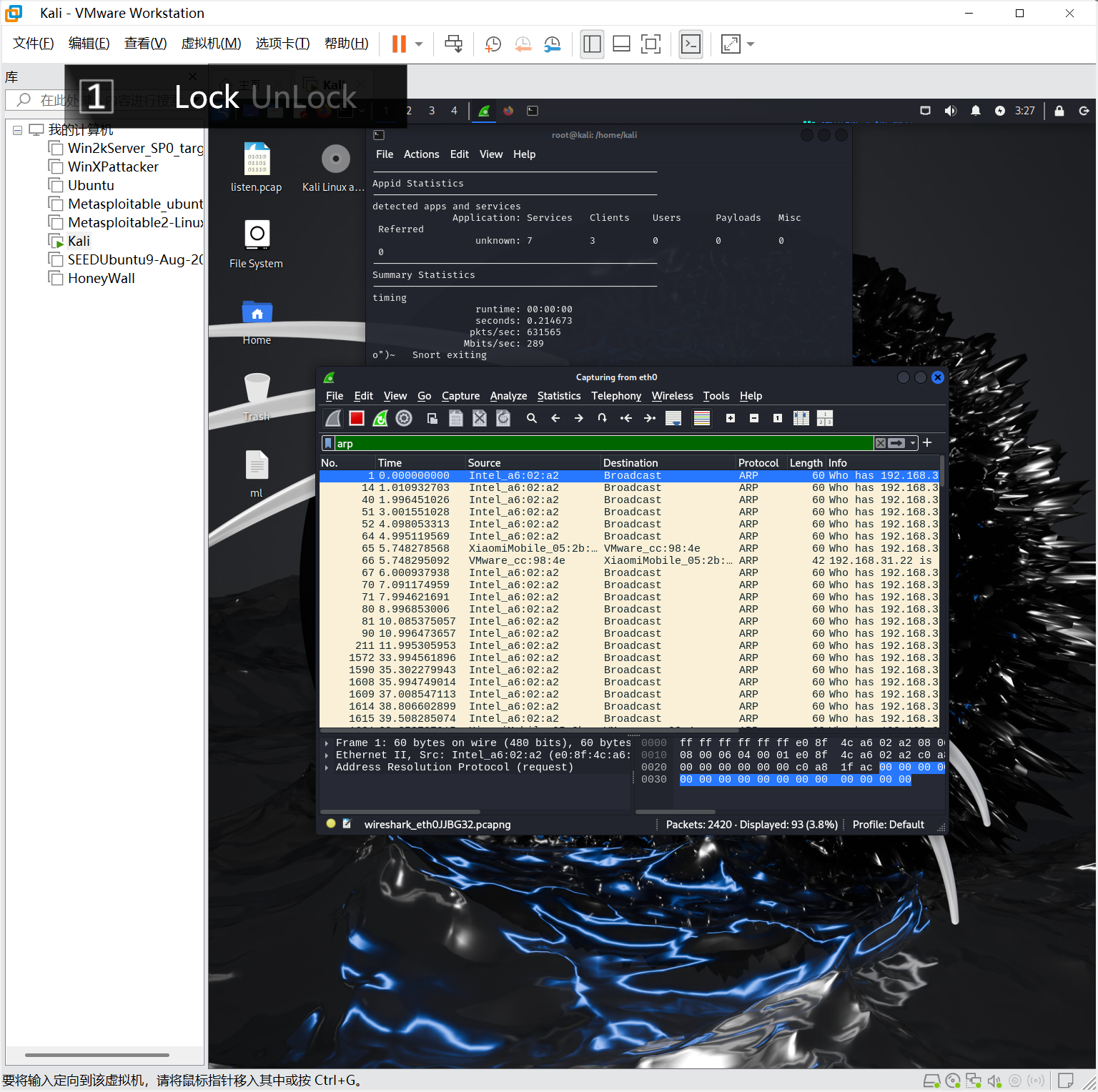Go to the next packet in history
1098x1092 pixels.
click(579, 418)
